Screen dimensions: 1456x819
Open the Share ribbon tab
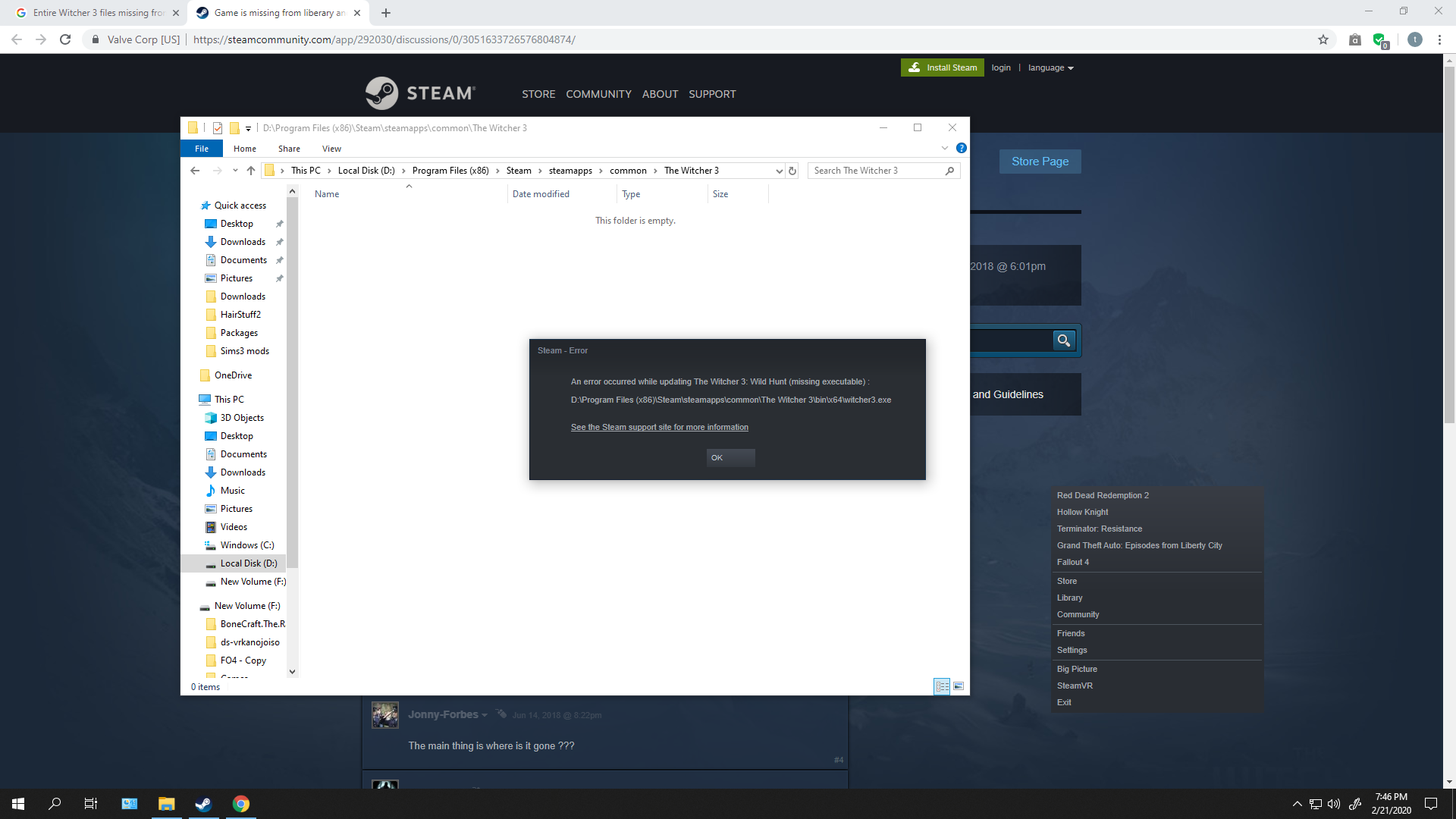click(x=289, y=149)
